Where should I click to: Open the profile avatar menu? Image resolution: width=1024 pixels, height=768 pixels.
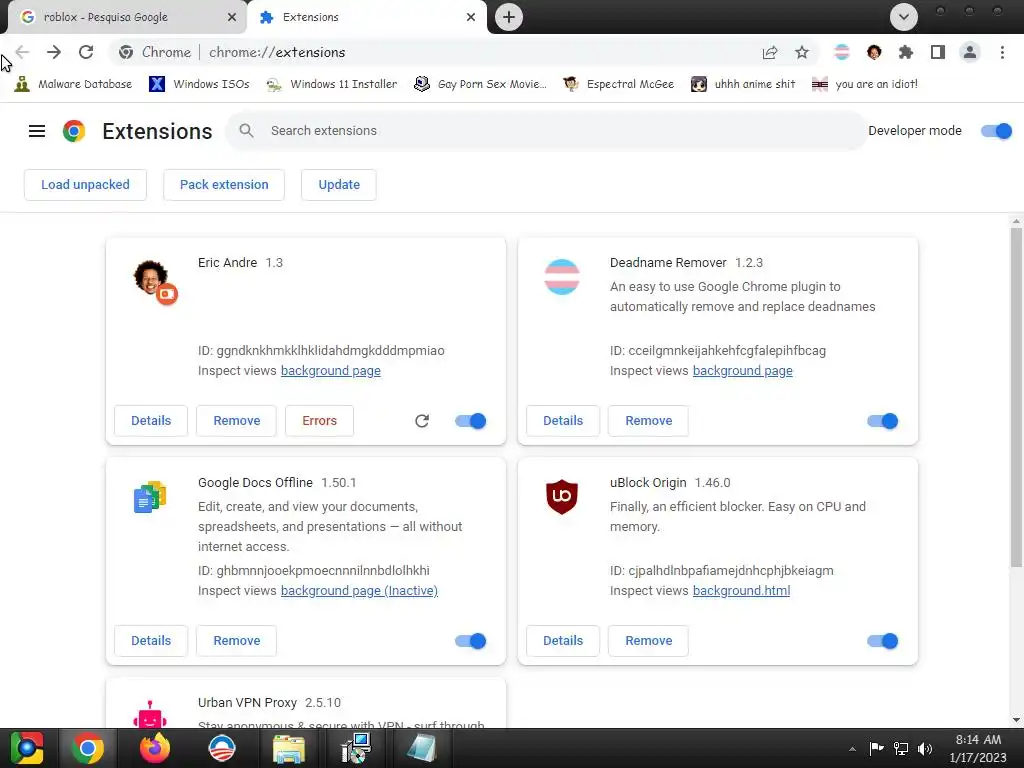point(970,52)
